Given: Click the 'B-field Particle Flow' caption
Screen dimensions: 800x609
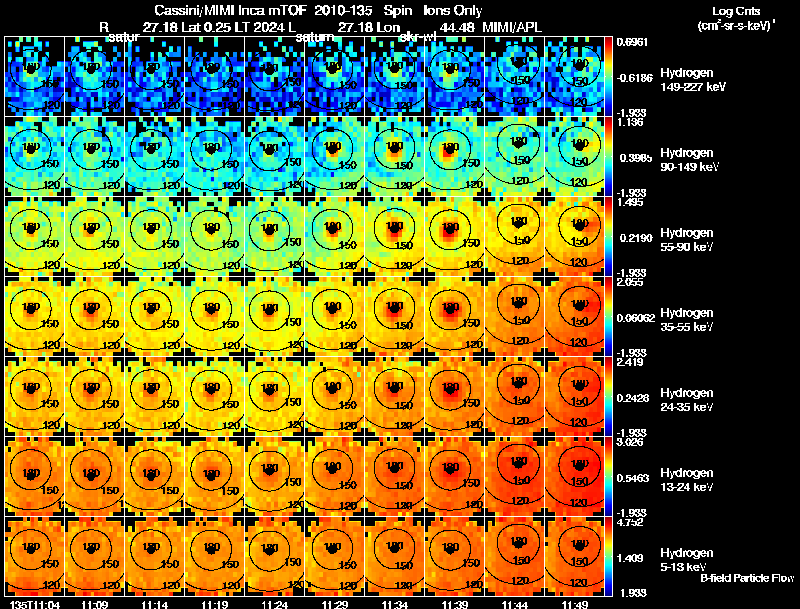Looking at the screenshot, I should tap(747, 578).
